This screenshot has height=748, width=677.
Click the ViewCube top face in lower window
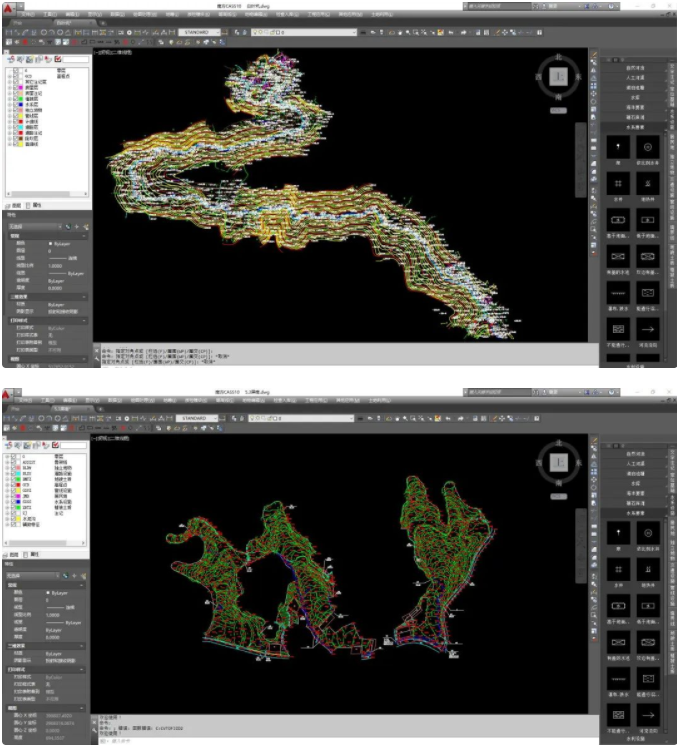[560, 461]
